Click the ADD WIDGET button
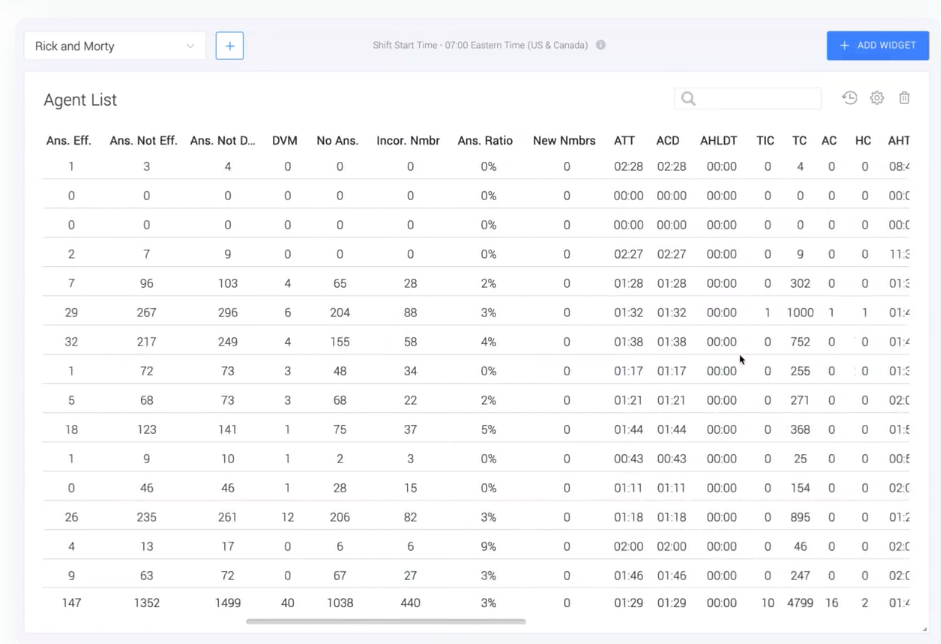The image size is (941, 644). (877, 46)
